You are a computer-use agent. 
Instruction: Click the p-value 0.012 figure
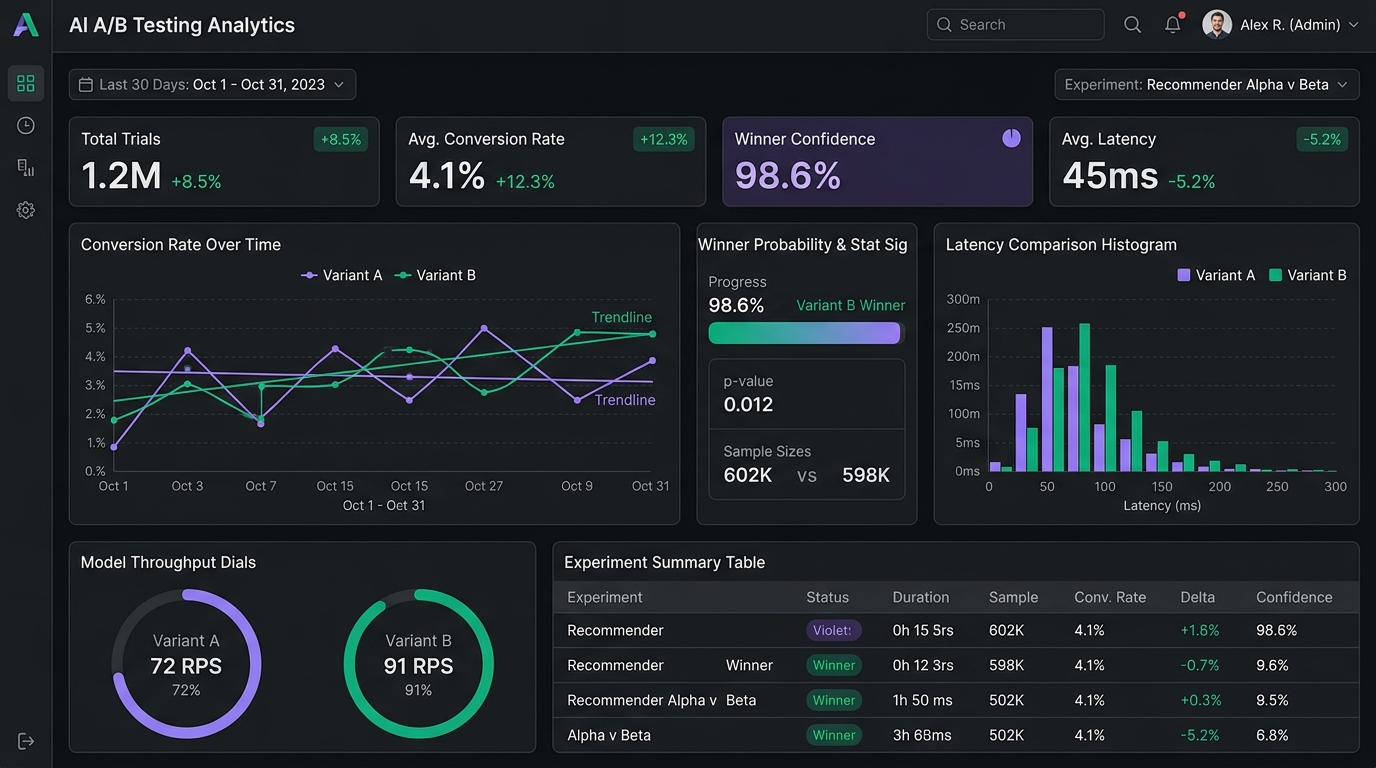pos(749,404)
